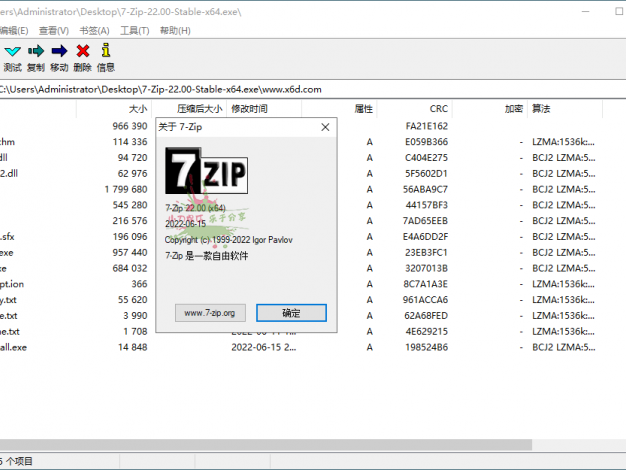Image resolution: width=626 pixels, height=470 pixels.
Task: Click the horizontal scrollbar thumb
Action: pos(266,444)
